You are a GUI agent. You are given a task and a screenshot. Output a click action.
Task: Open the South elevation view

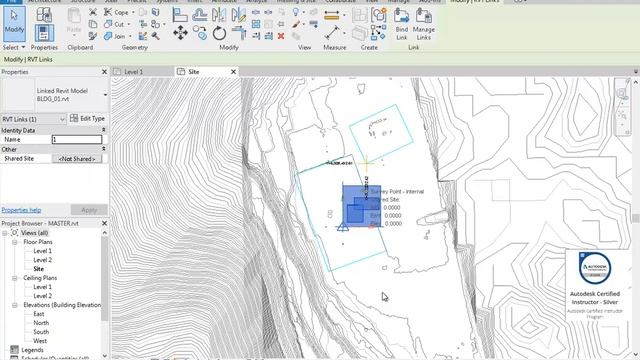[x=41, y=332]
